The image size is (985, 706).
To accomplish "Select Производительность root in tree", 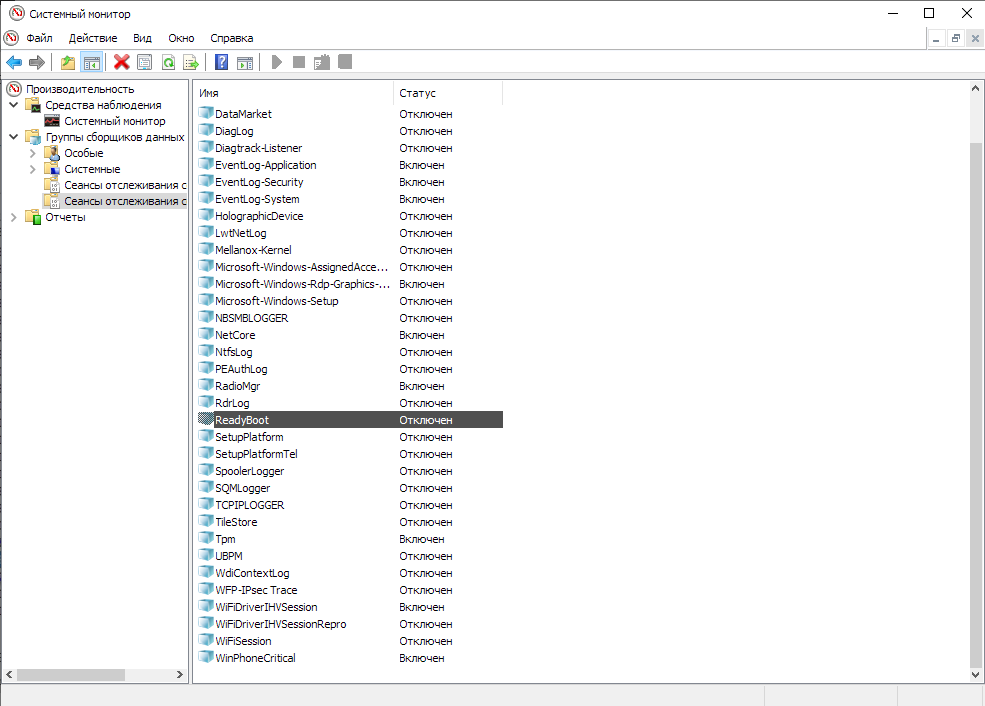I will click(80, 89).
